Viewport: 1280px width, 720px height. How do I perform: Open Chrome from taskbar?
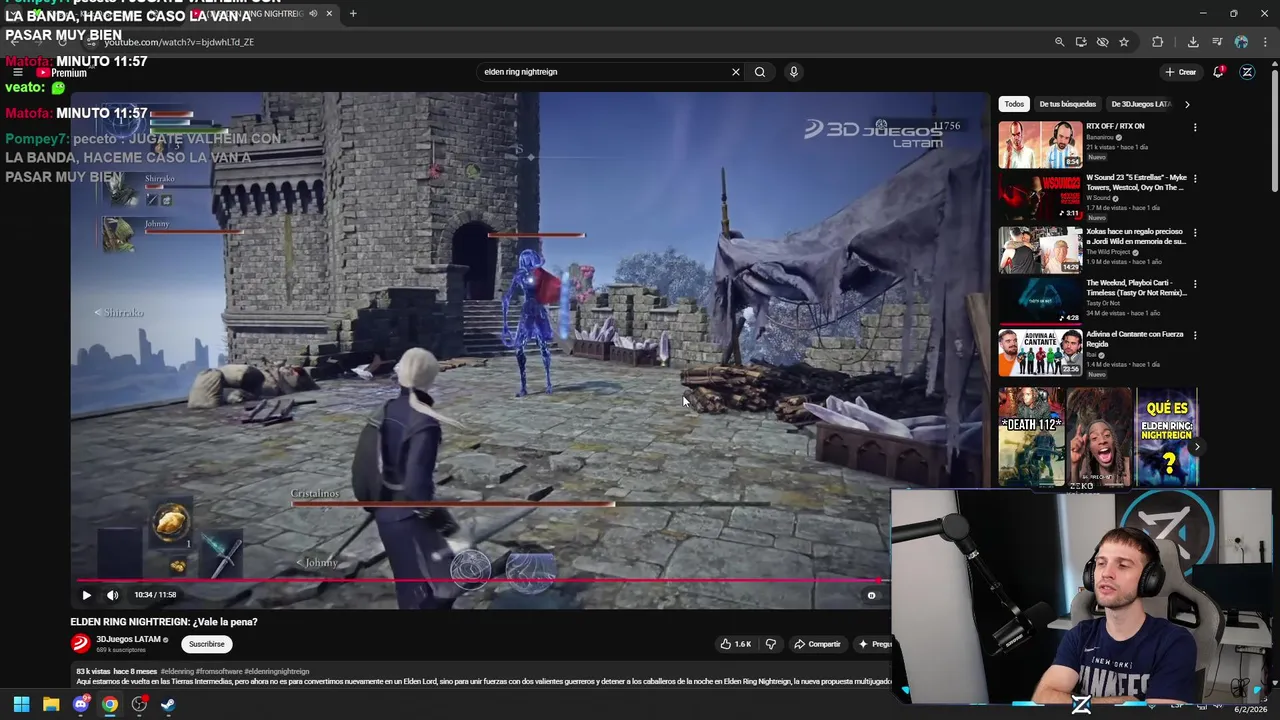click(x=110, y=704)
